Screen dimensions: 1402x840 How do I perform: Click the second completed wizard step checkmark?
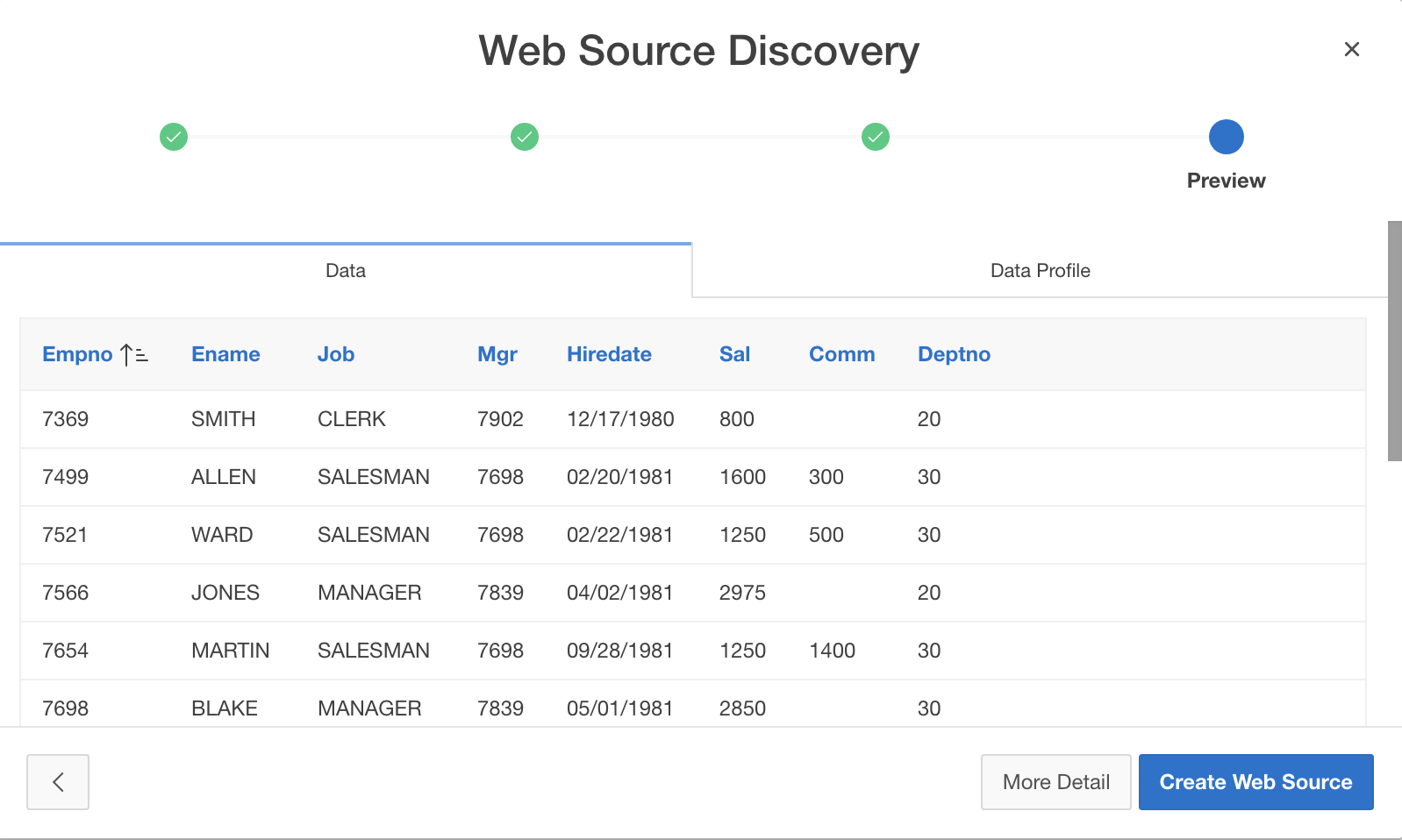[x=525, y=137]
